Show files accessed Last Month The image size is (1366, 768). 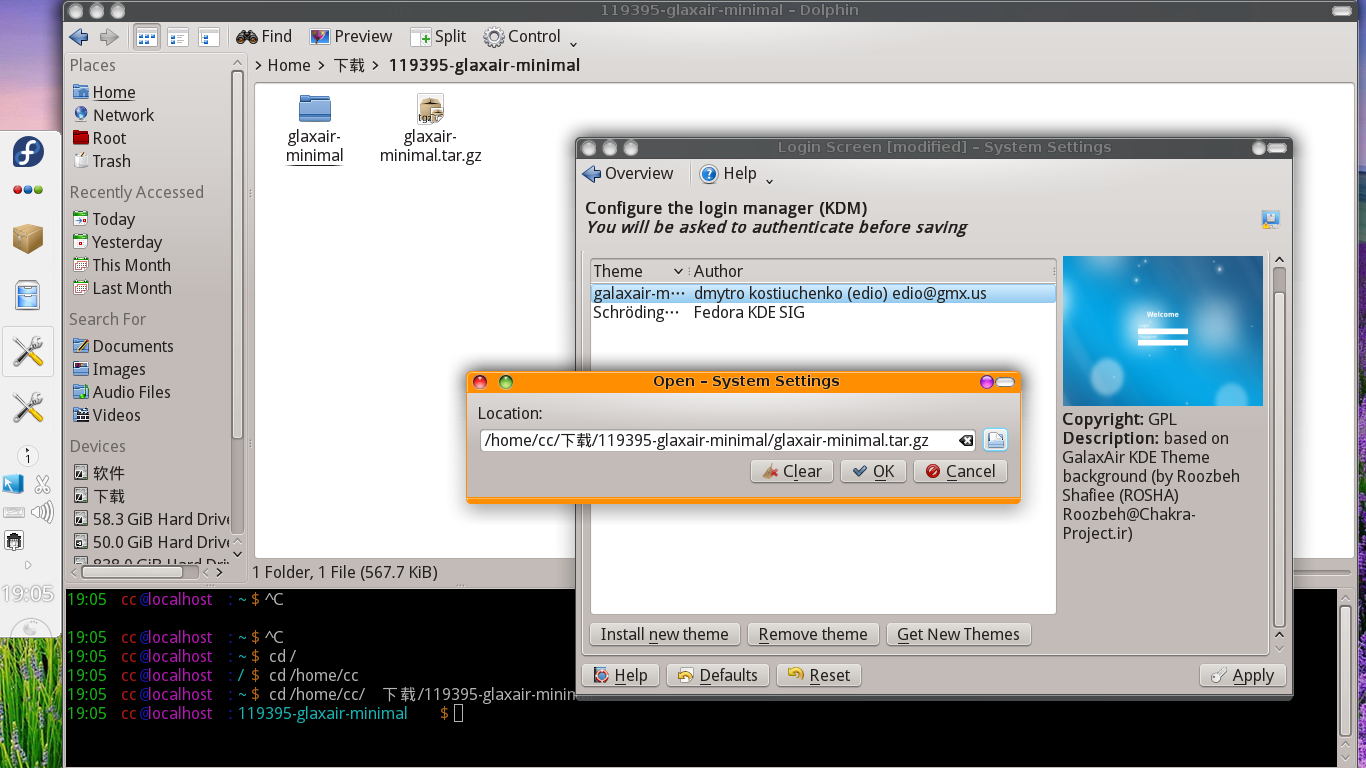(x=122, y=288)
